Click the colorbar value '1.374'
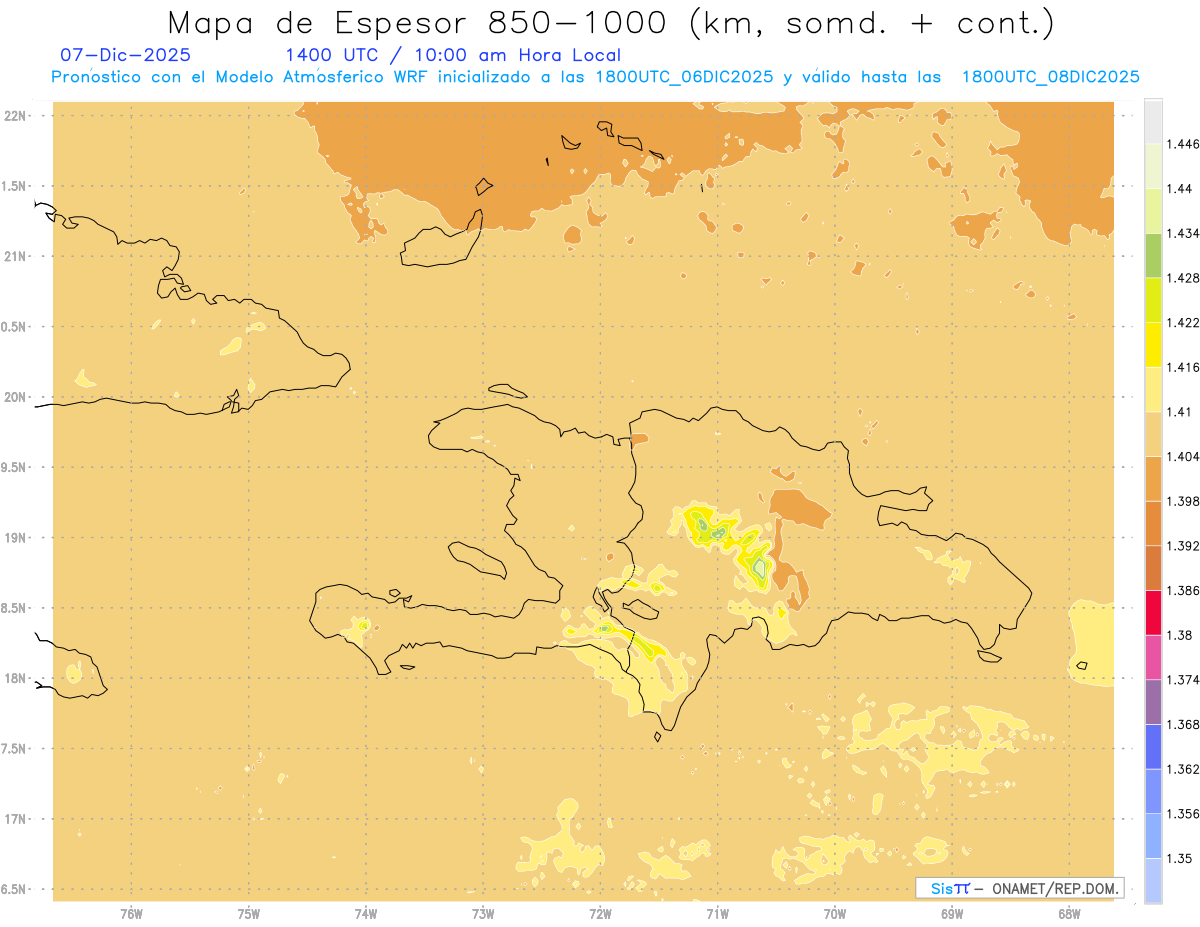1200x927 pixels. point(1185,680)
